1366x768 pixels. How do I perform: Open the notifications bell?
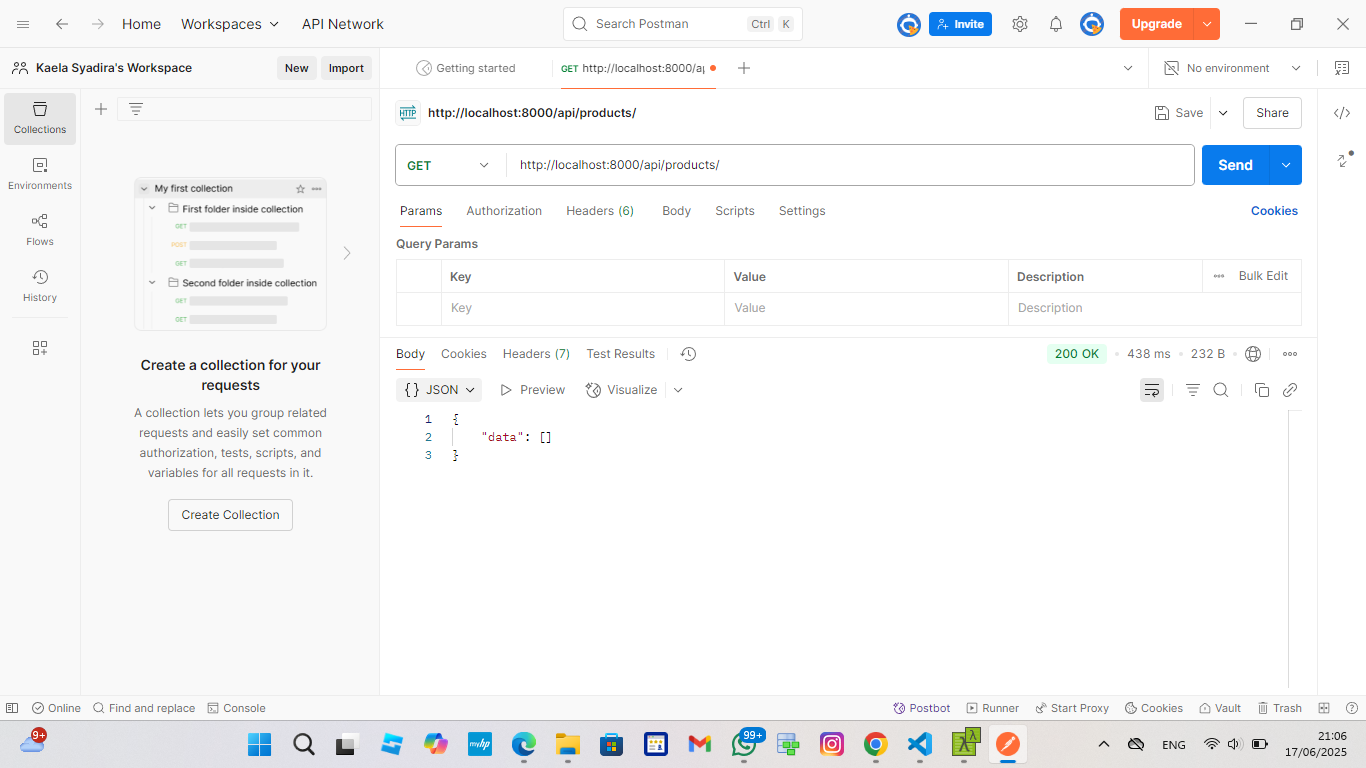[x=1055, y=24]
